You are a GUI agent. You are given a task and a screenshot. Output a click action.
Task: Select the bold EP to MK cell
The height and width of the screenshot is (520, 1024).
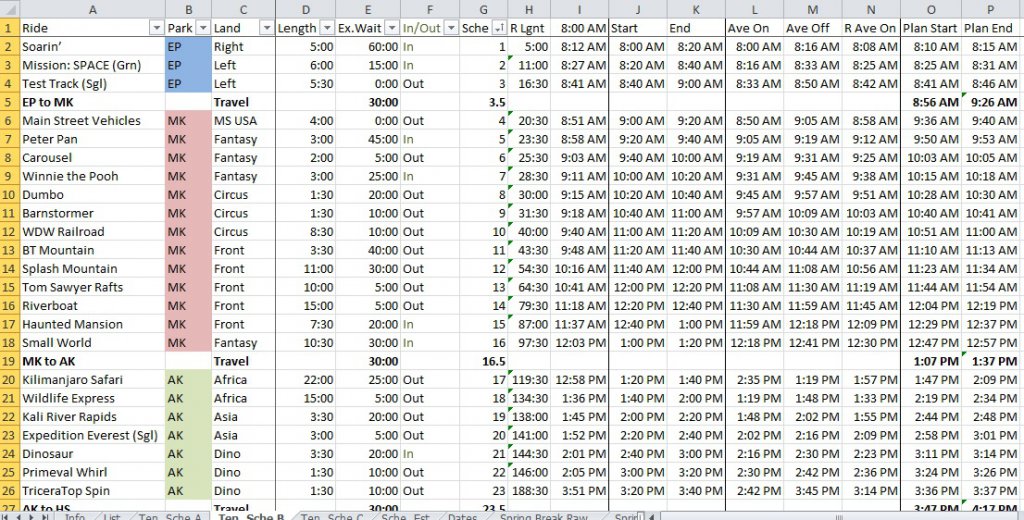tap(92, 102)
